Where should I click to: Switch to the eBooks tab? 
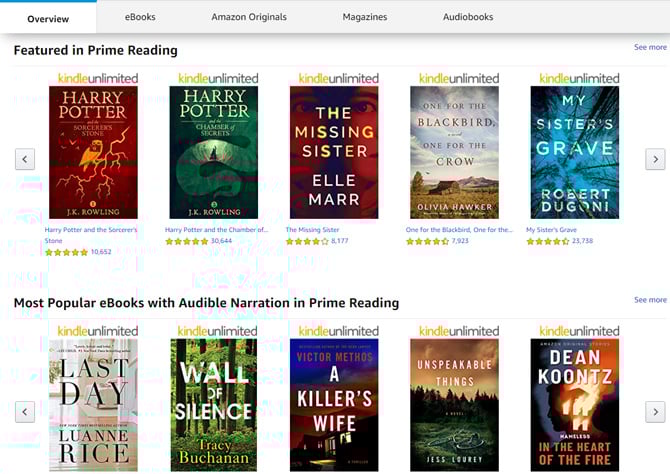click(x=140, y=17)
